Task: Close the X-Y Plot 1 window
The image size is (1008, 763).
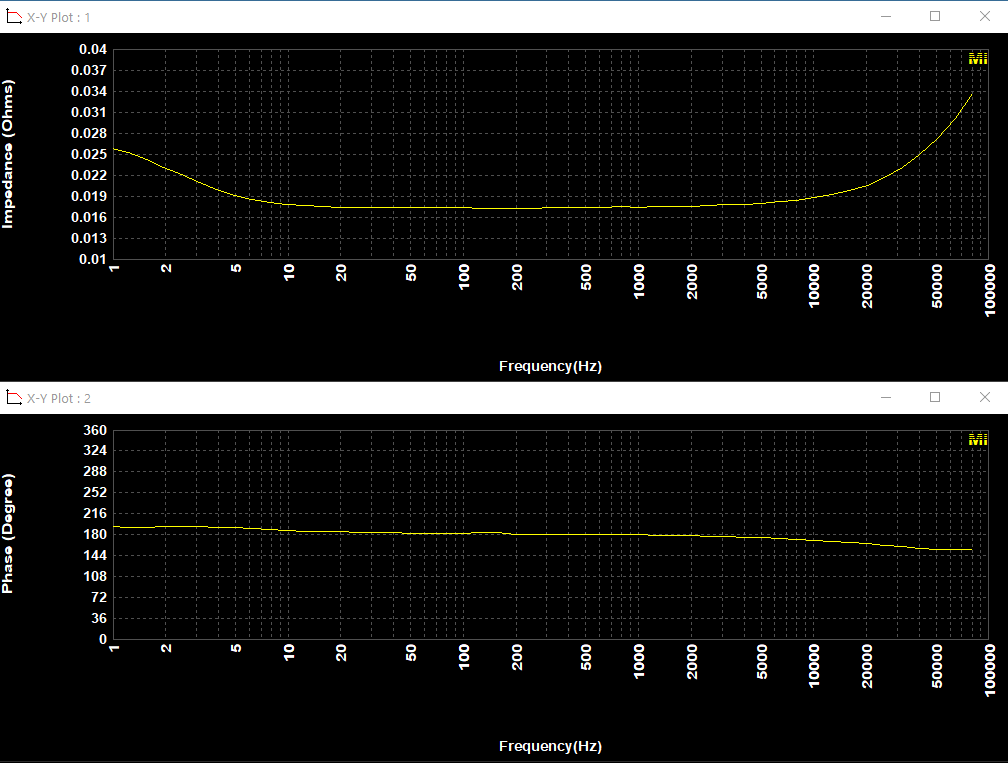Action: pos(983,16)
